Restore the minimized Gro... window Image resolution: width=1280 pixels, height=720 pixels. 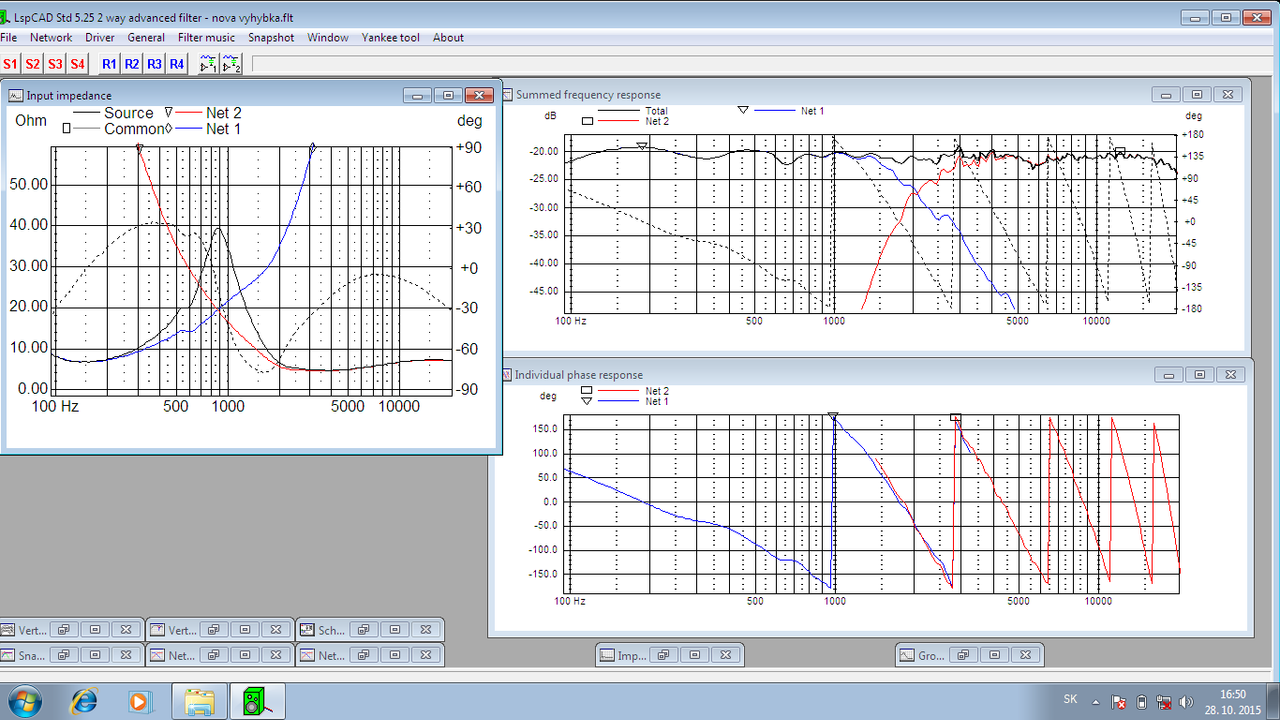pyautogui.click(x=963, y=655)
